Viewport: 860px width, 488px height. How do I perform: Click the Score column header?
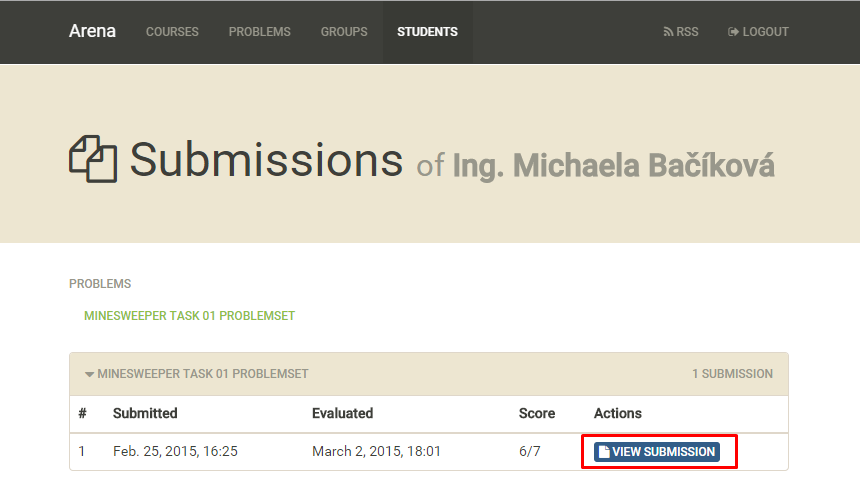[537, 413]
